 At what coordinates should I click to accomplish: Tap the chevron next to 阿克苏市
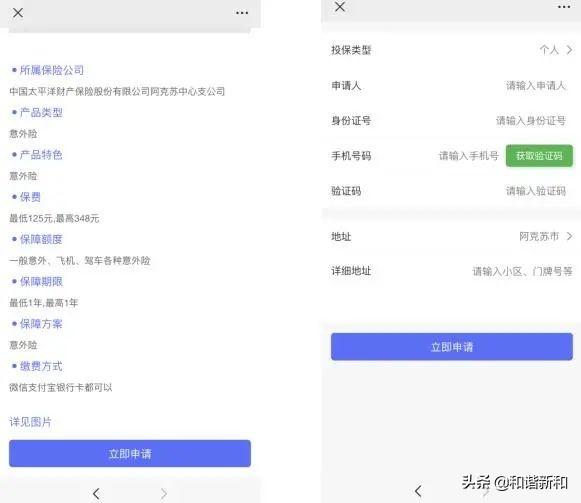pos(569,236)
